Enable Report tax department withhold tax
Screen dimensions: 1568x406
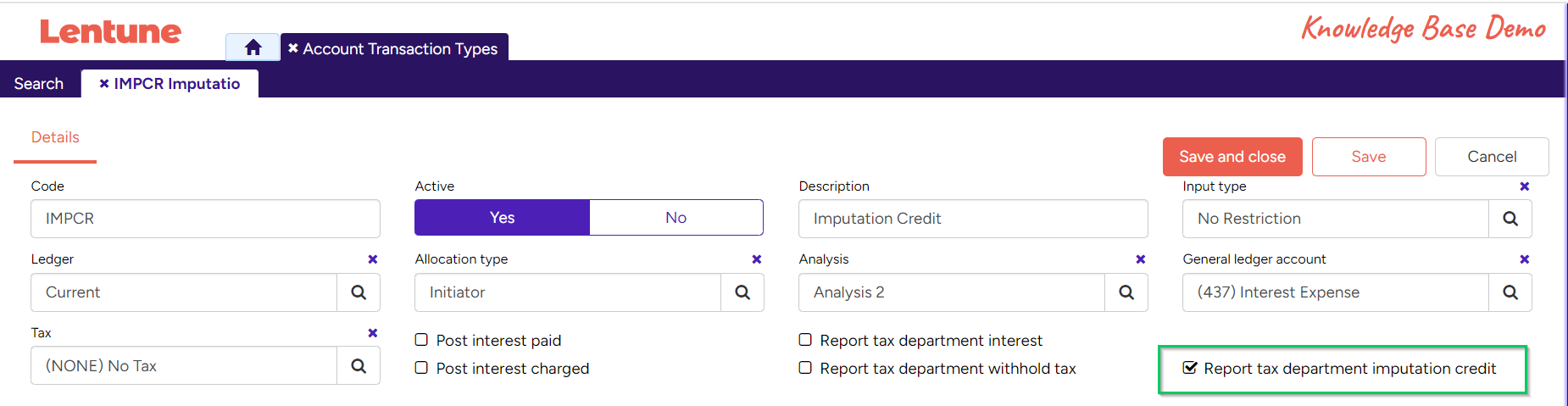pyautogui.click(x=805, y=368)
